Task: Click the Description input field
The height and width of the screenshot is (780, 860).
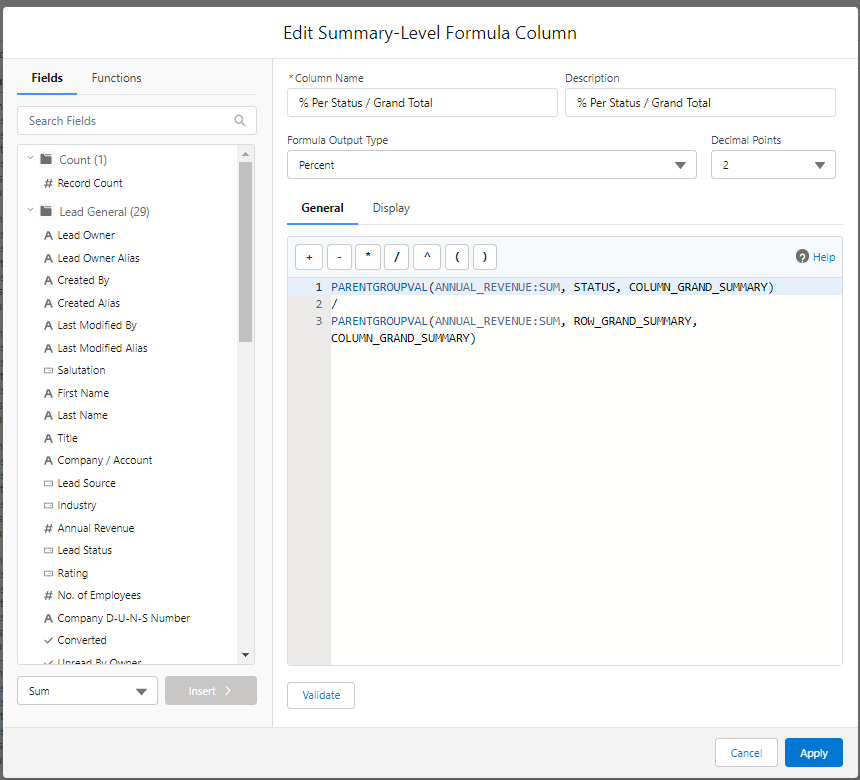Action: click(x=700, y=103)
